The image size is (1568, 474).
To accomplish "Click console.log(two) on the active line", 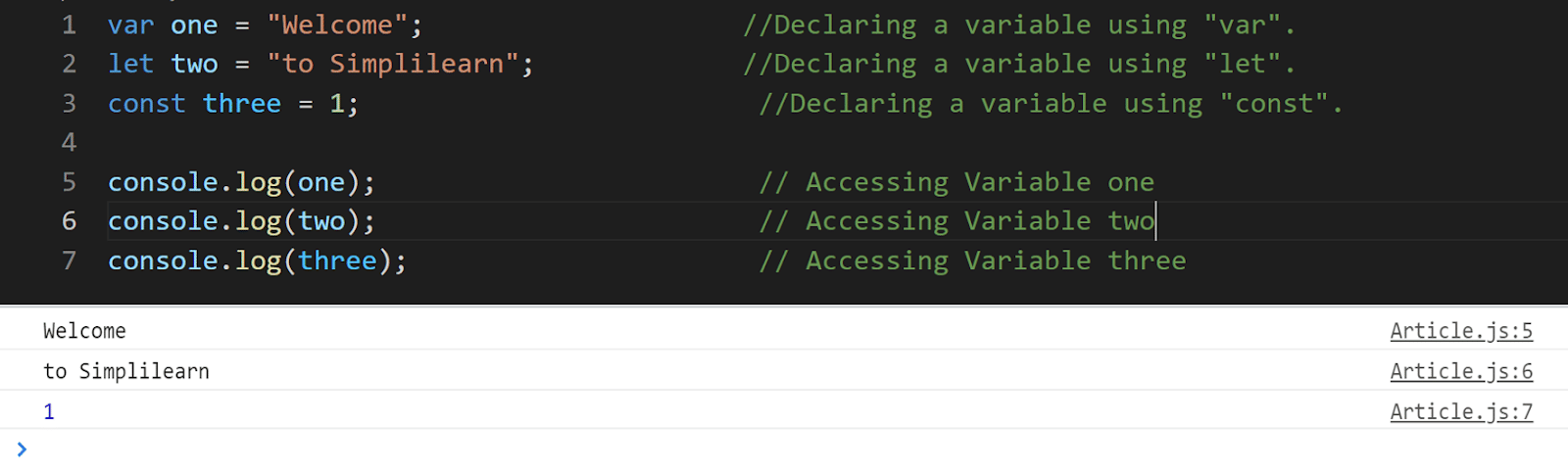I will tap(241, 221).
